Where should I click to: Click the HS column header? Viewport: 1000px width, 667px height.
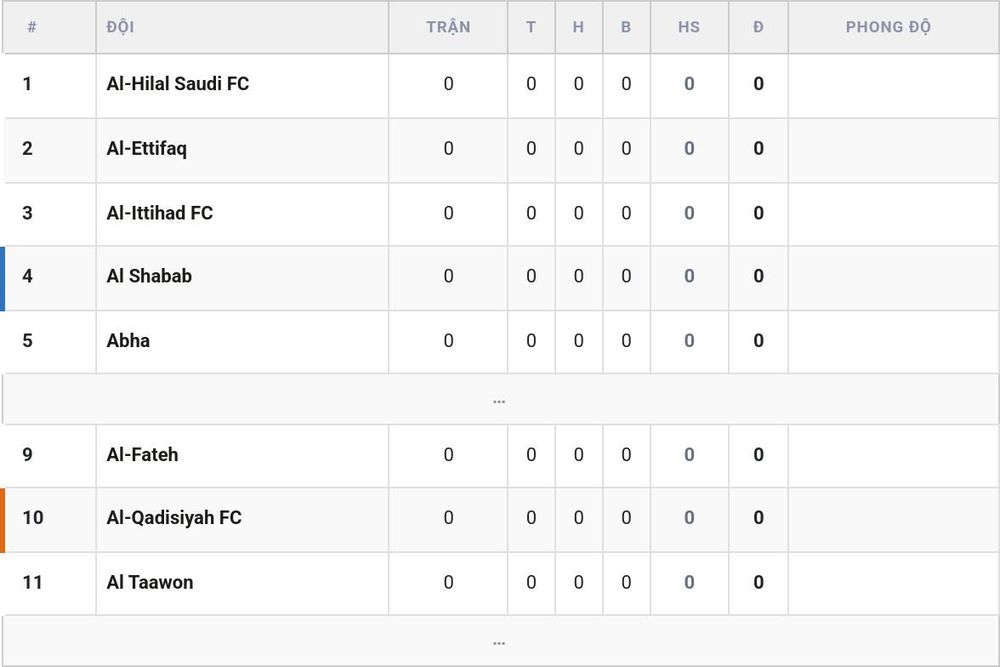tap(689, 27)
